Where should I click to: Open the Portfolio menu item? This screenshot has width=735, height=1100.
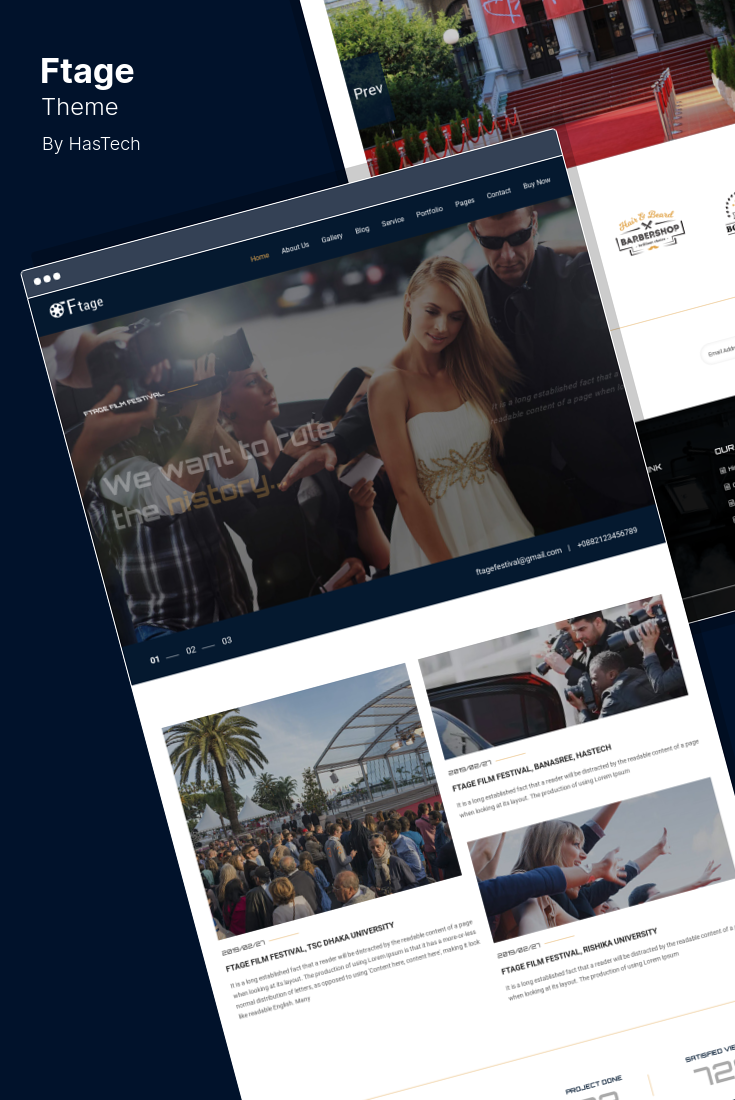click(x=429, y=211)
